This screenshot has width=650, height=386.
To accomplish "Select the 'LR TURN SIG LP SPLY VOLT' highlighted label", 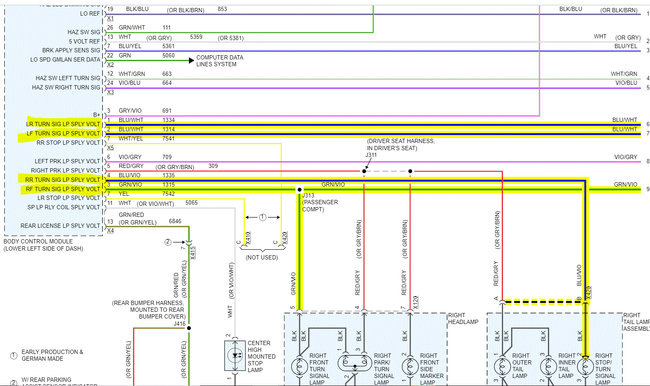I will pos(63,124).
